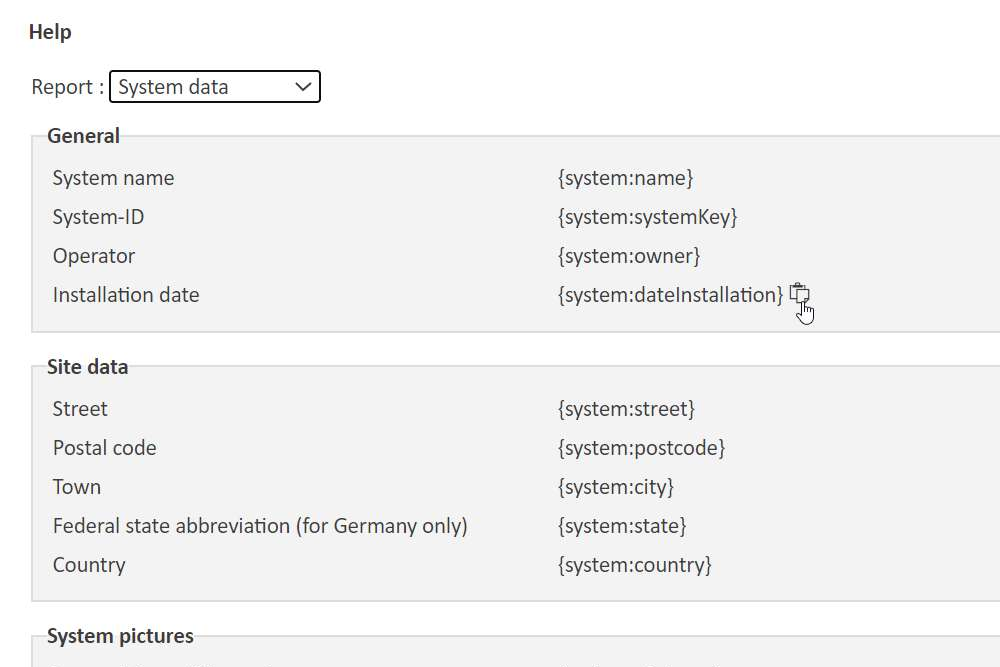Click the General section title
Viewport: 1000px width, 667px height.
click(x=83, y=136)
